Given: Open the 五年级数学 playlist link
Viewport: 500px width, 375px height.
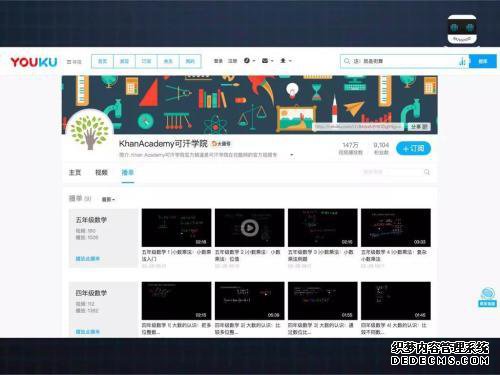Looking at the screenshot, I should [x=88, y=259].
